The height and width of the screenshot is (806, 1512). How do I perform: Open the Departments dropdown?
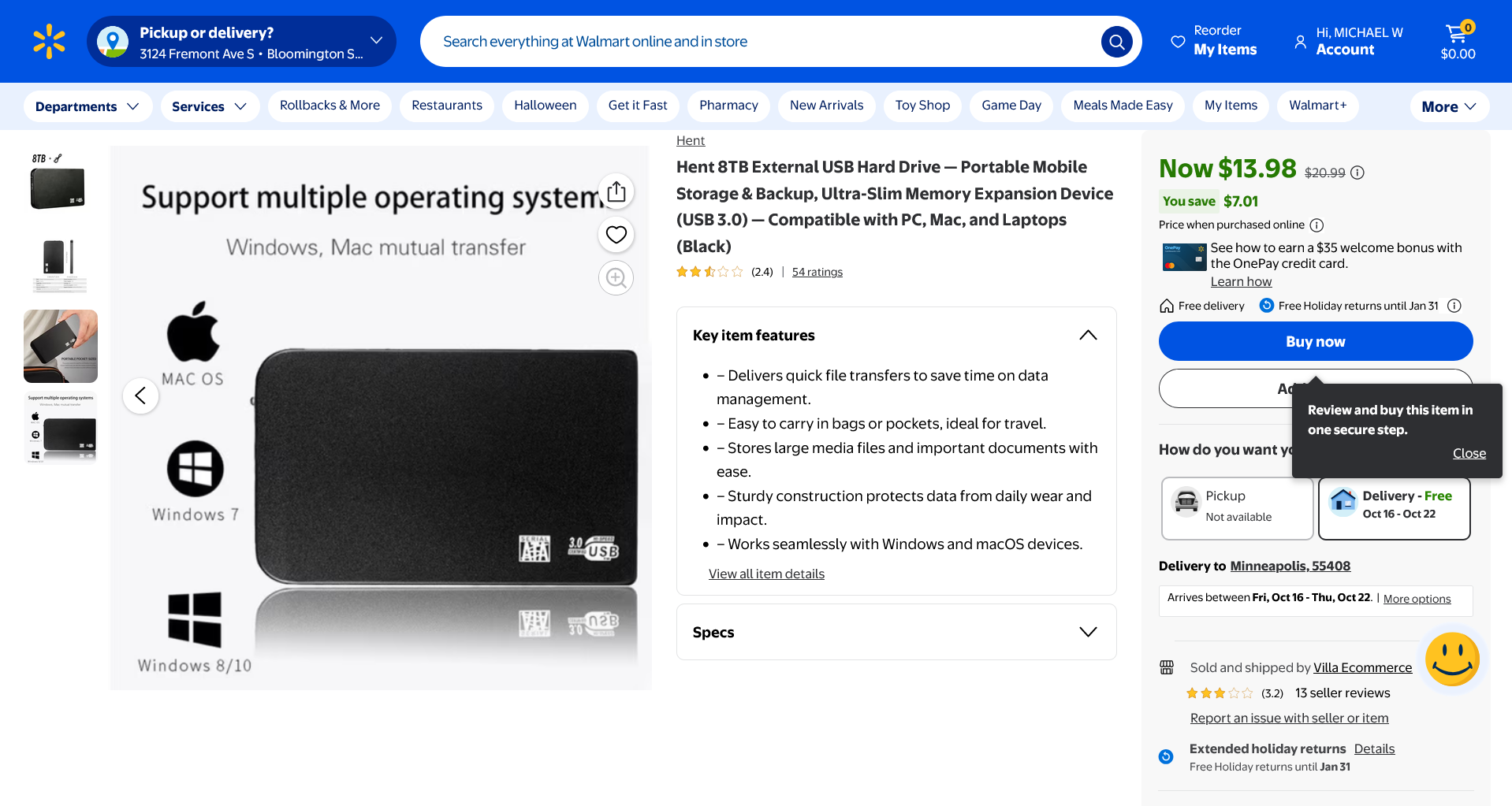tap(87, 106)
